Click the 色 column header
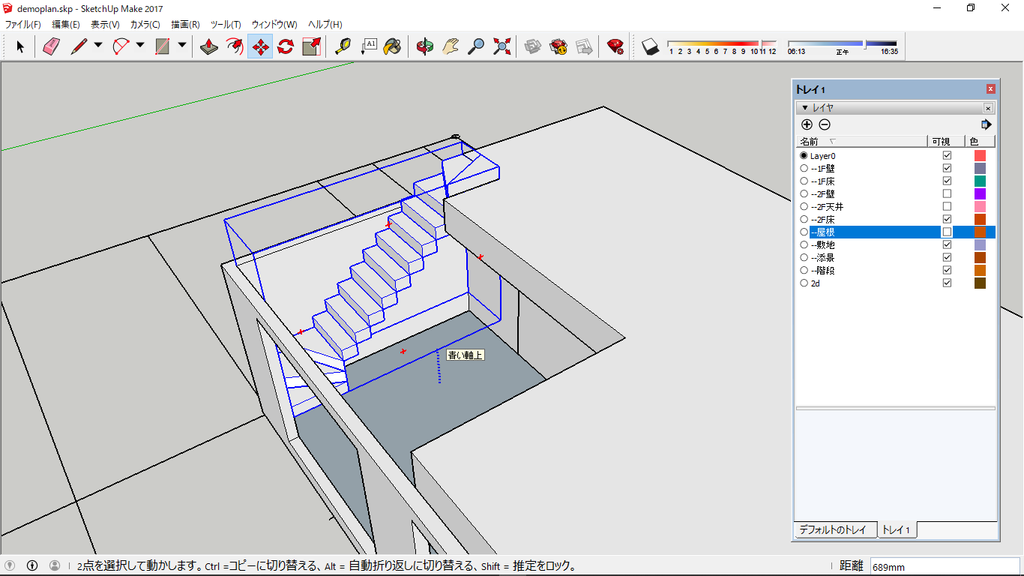 (980, 141)
